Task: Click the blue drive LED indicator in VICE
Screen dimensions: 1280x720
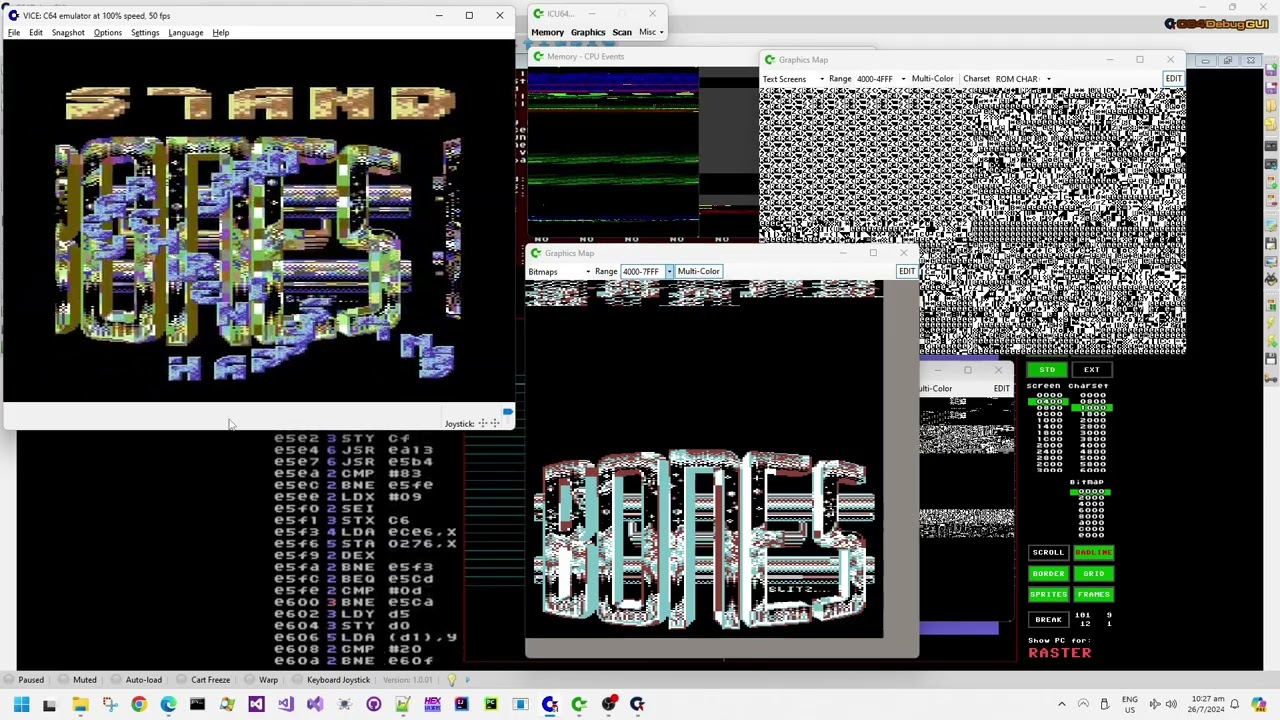Action: click(508, 412)
